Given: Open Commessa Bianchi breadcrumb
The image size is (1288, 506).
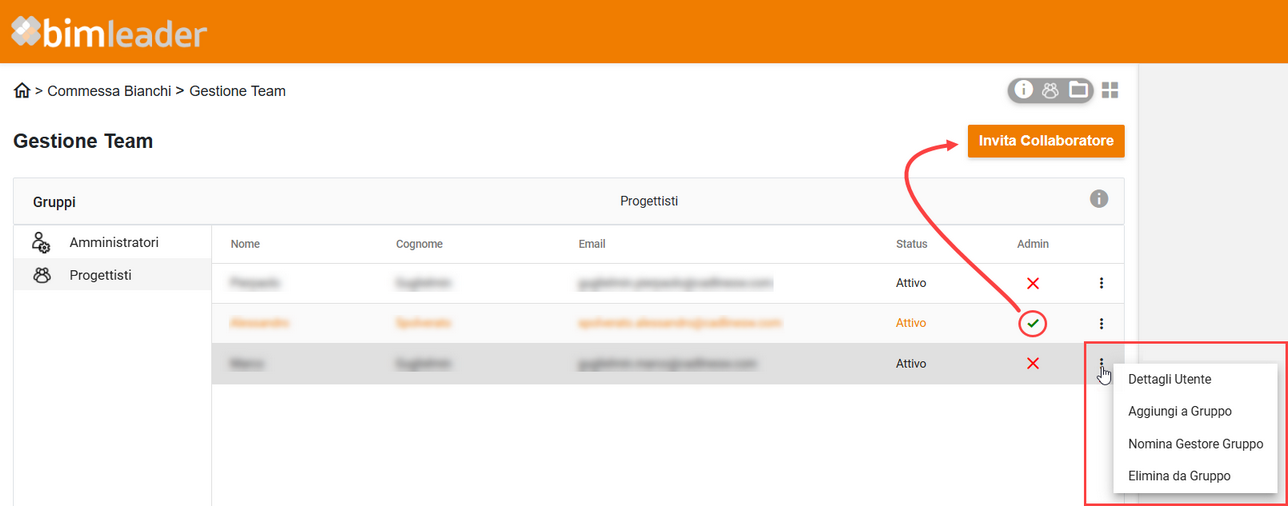Looking at the screenshot, I should coord(109,91).
